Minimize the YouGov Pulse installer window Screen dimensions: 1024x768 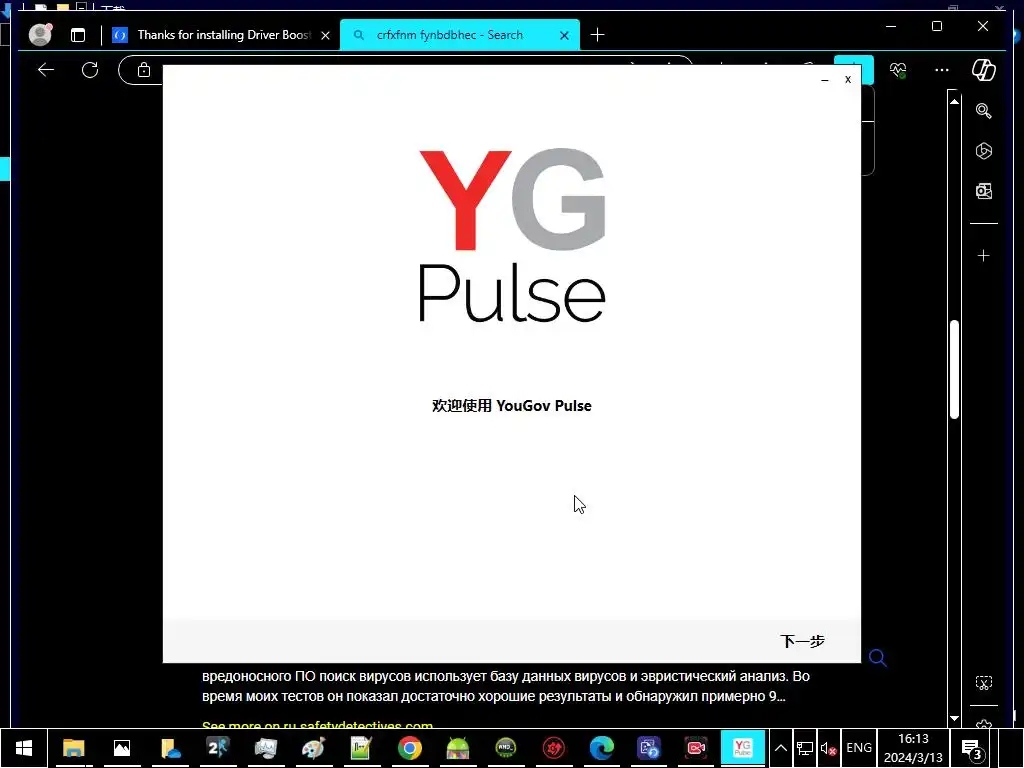[x=825, y=80]
